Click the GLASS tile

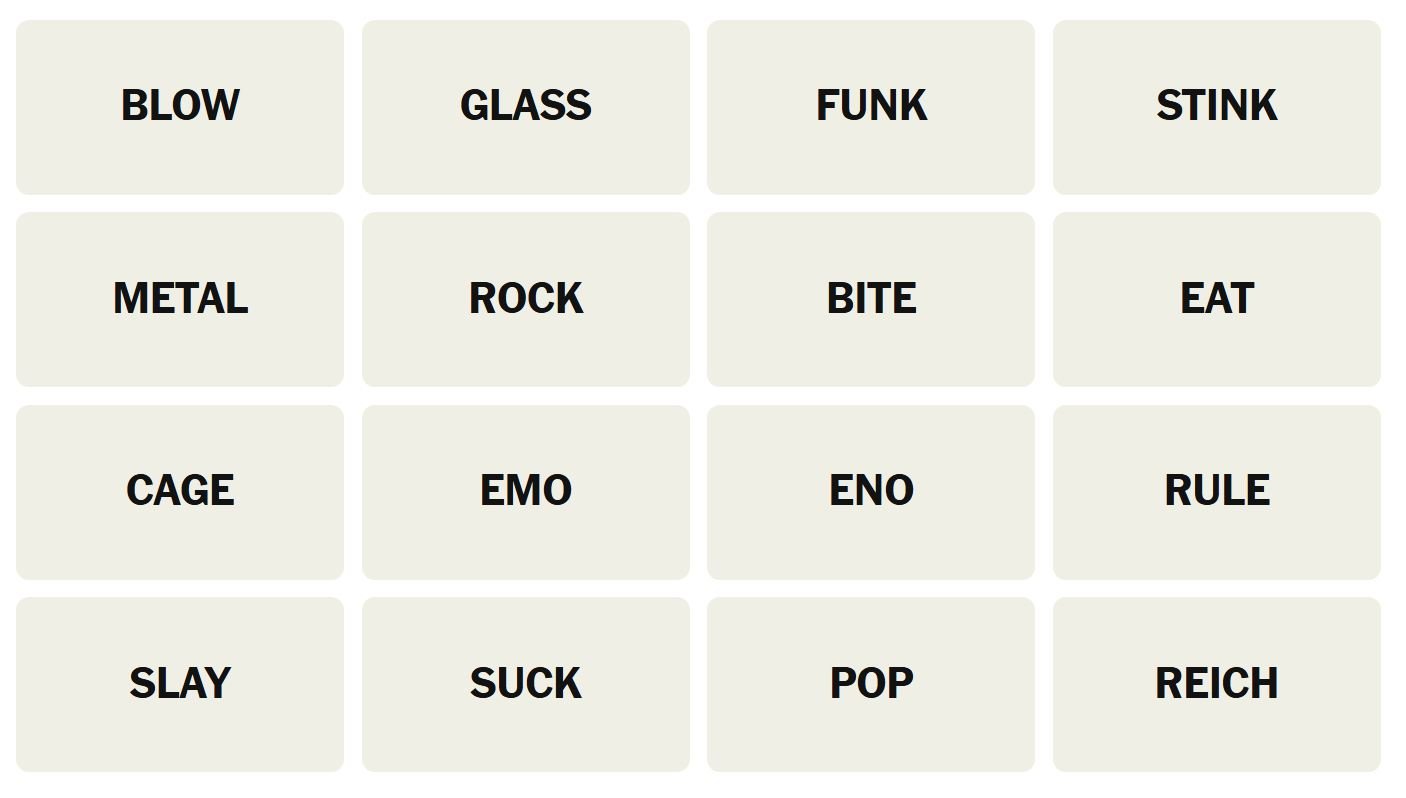tap(525, 107)
